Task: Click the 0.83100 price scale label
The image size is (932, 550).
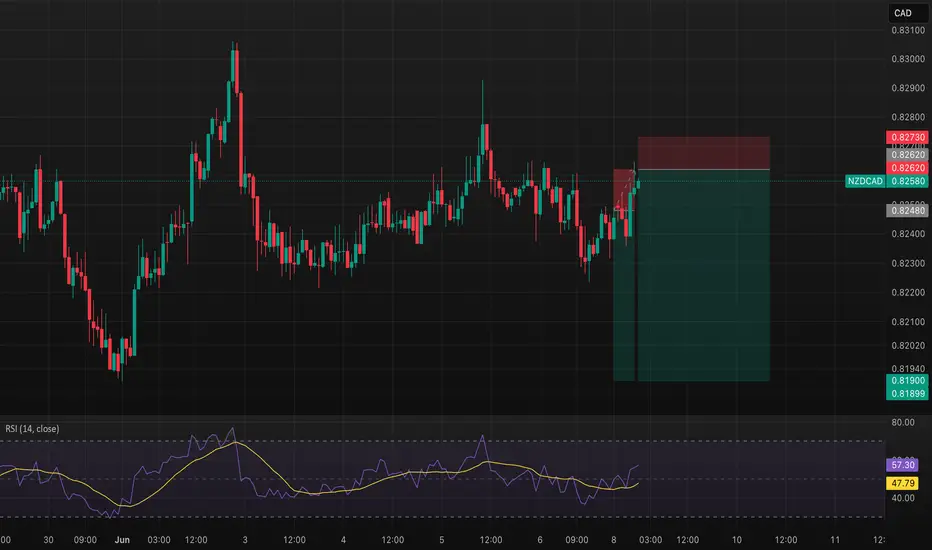Action: [908, 30]
